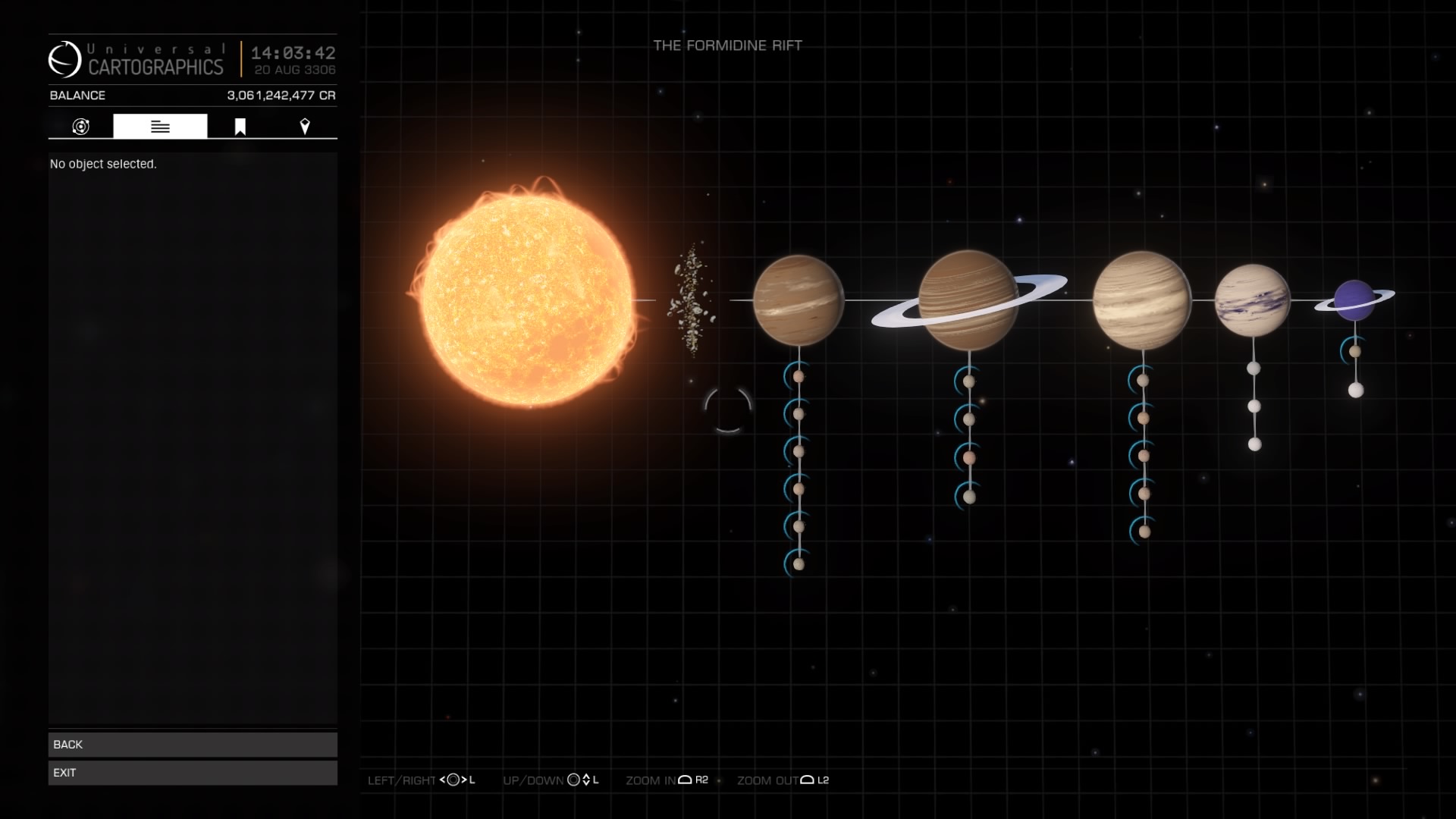Select the first brown gas giant

pyautogui.click(x=799, y=300)
